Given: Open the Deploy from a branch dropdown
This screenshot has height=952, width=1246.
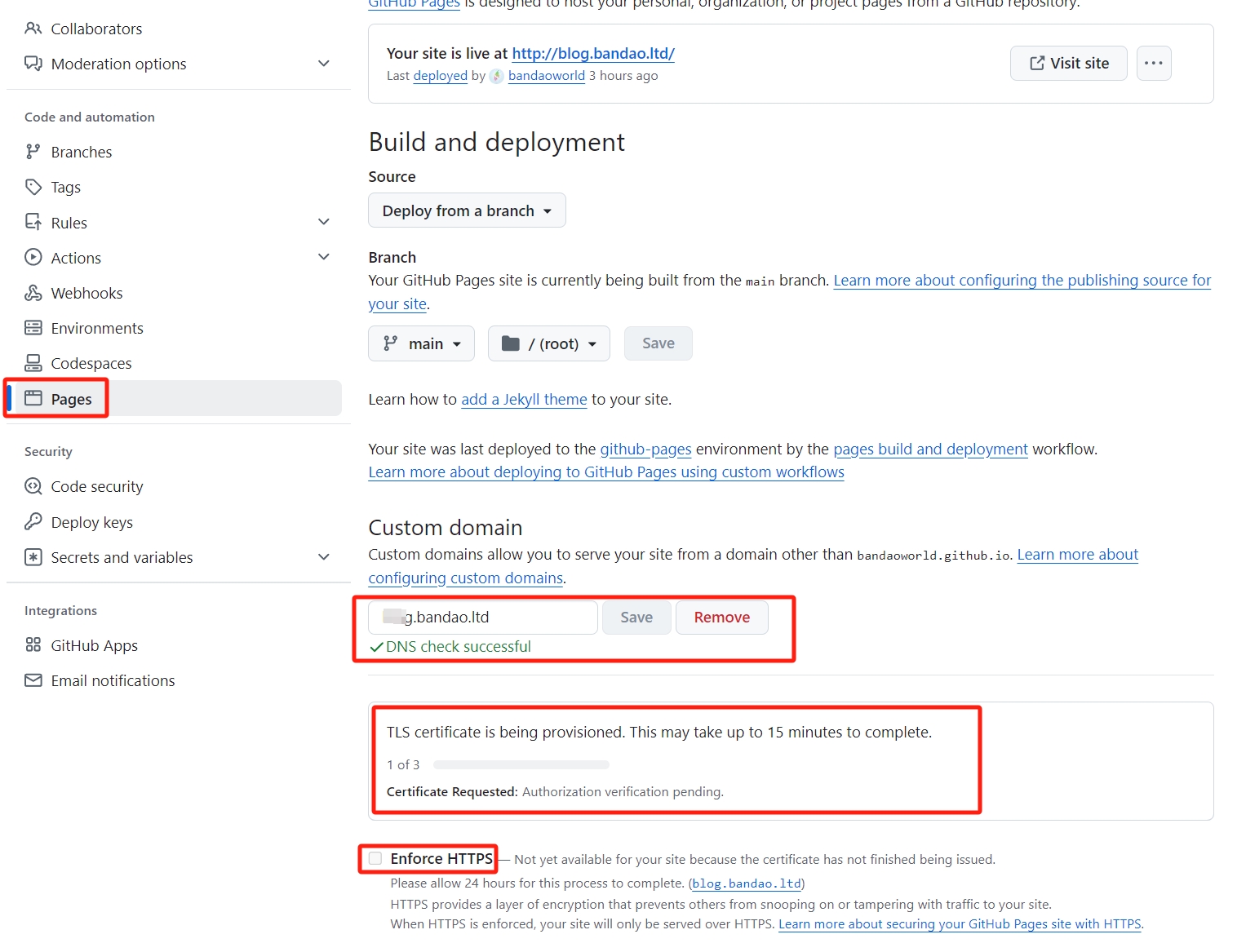Looking at the screenshot, I should tap(467, 210).
